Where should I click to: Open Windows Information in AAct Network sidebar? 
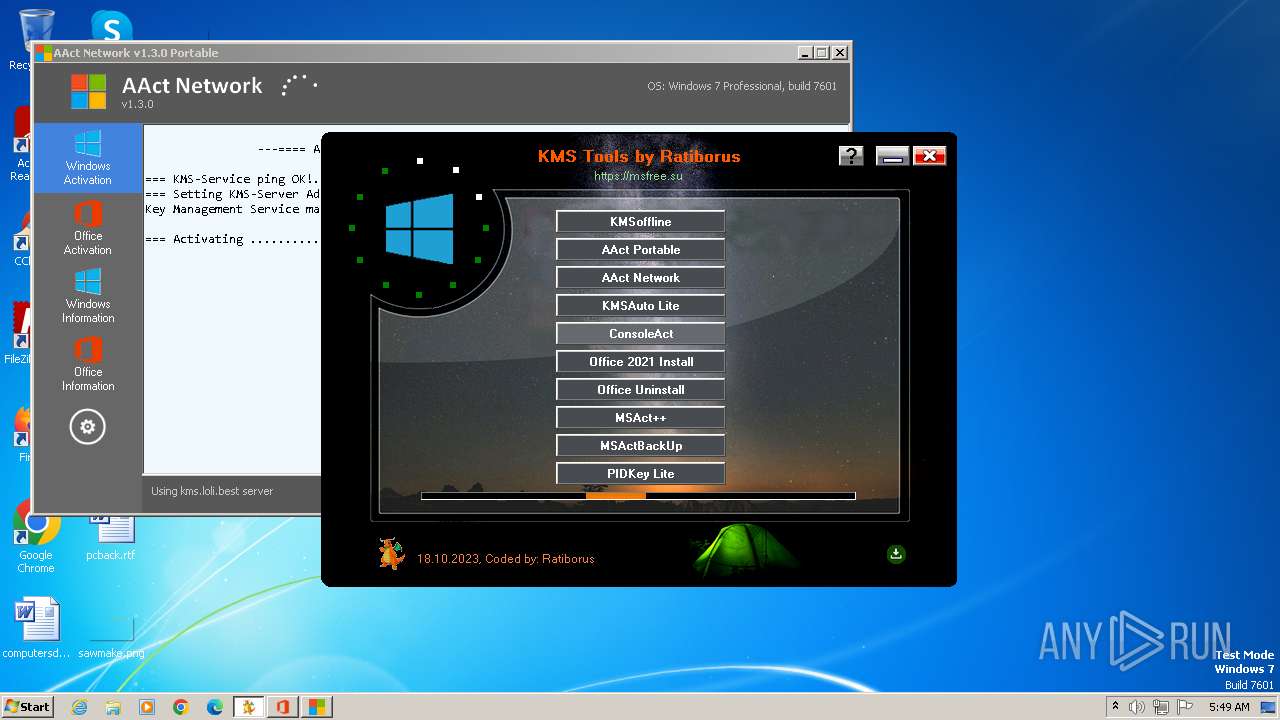(88, 295)
